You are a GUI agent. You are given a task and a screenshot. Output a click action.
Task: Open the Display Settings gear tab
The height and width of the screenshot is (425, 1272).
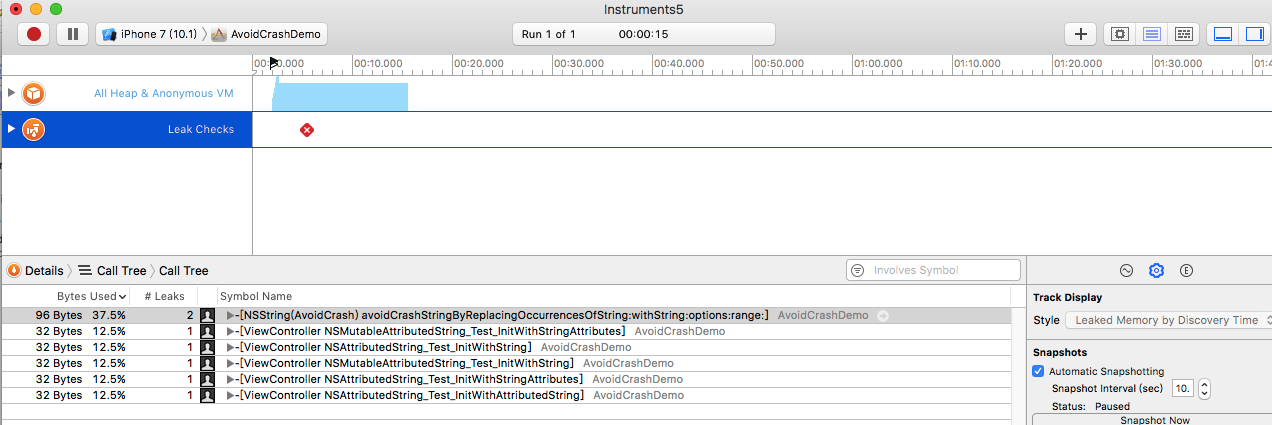click(x=1156, y=271)
